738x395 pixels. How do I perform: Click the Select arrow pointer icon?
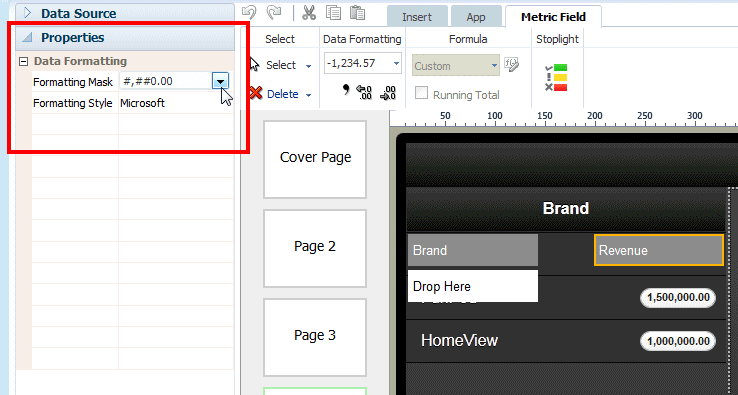(x=254, y=64)
